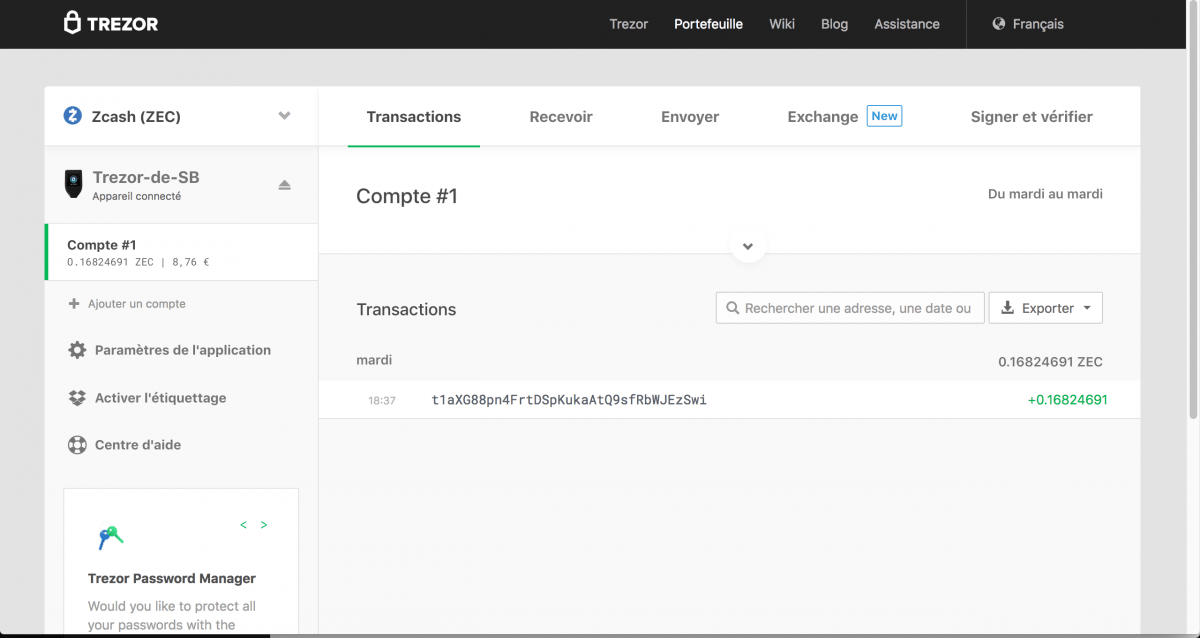The width and height of the screenshot is (1200, 638).
Task: Click the globe language icon
Action: click(x=998, y=24)
